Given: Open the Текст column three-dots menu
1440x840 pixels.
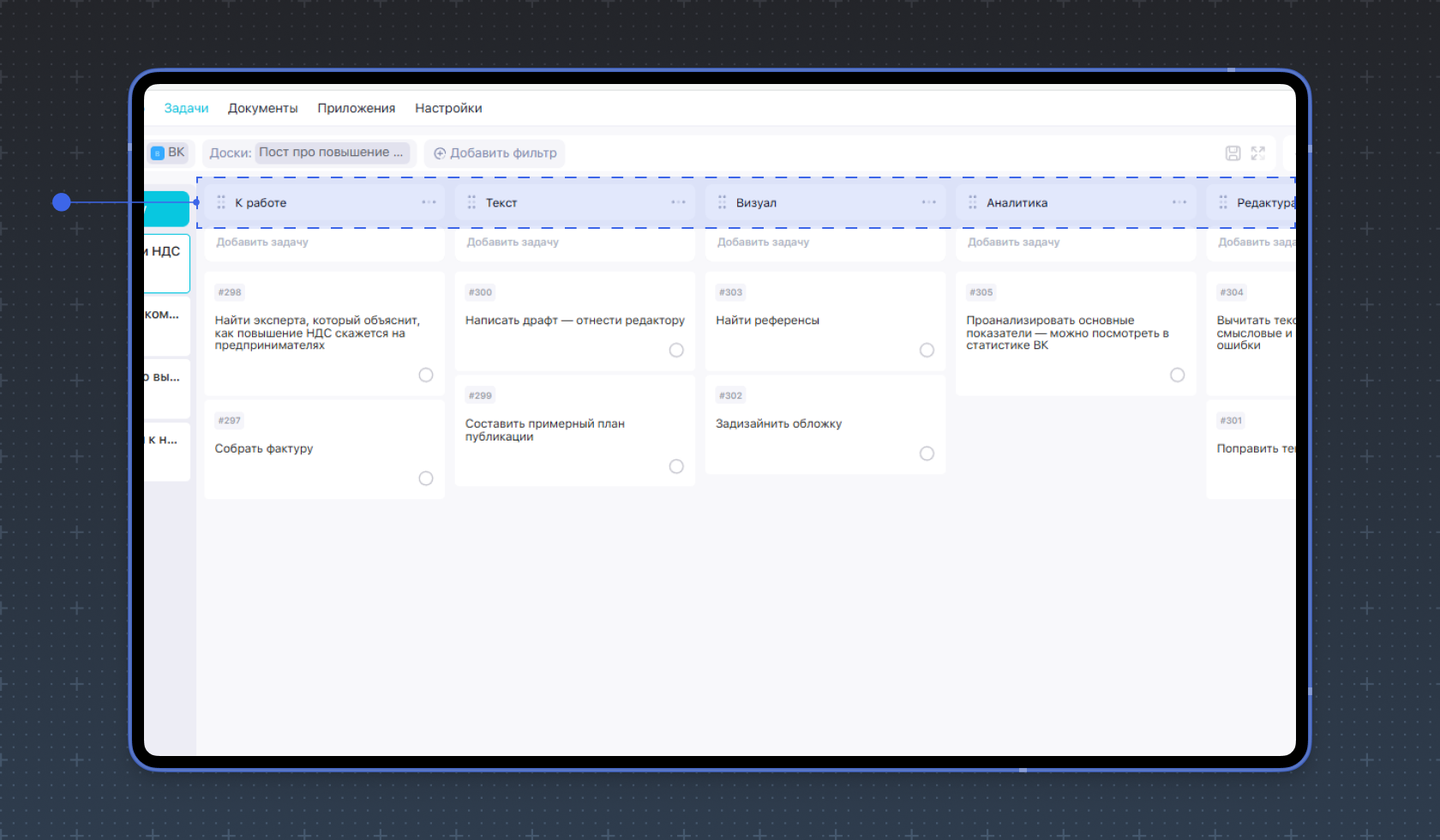Looking at the screenshot, I should pos(678,202).
